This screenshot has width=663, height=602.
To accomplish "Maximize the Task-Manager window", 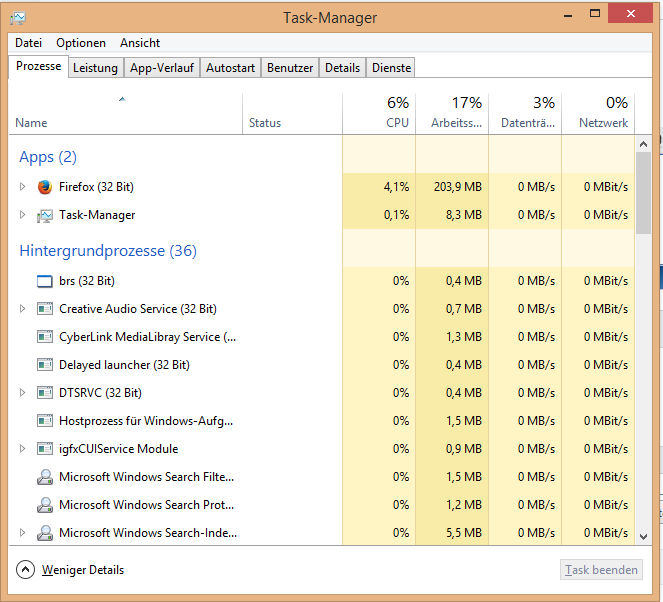I will (595, 14).
